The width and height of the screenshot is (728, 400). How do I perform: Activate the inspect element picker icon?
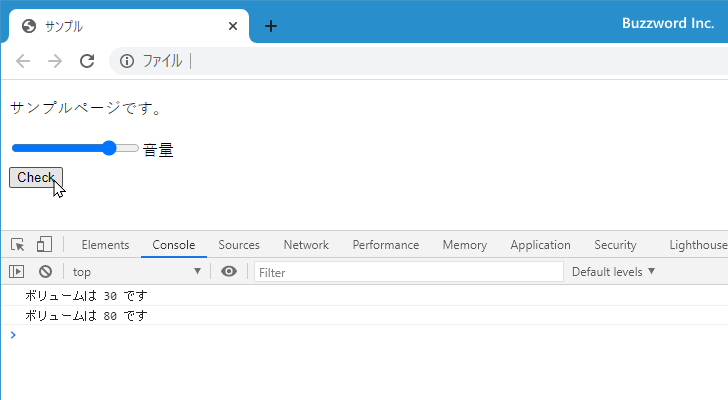pos(18,245)
